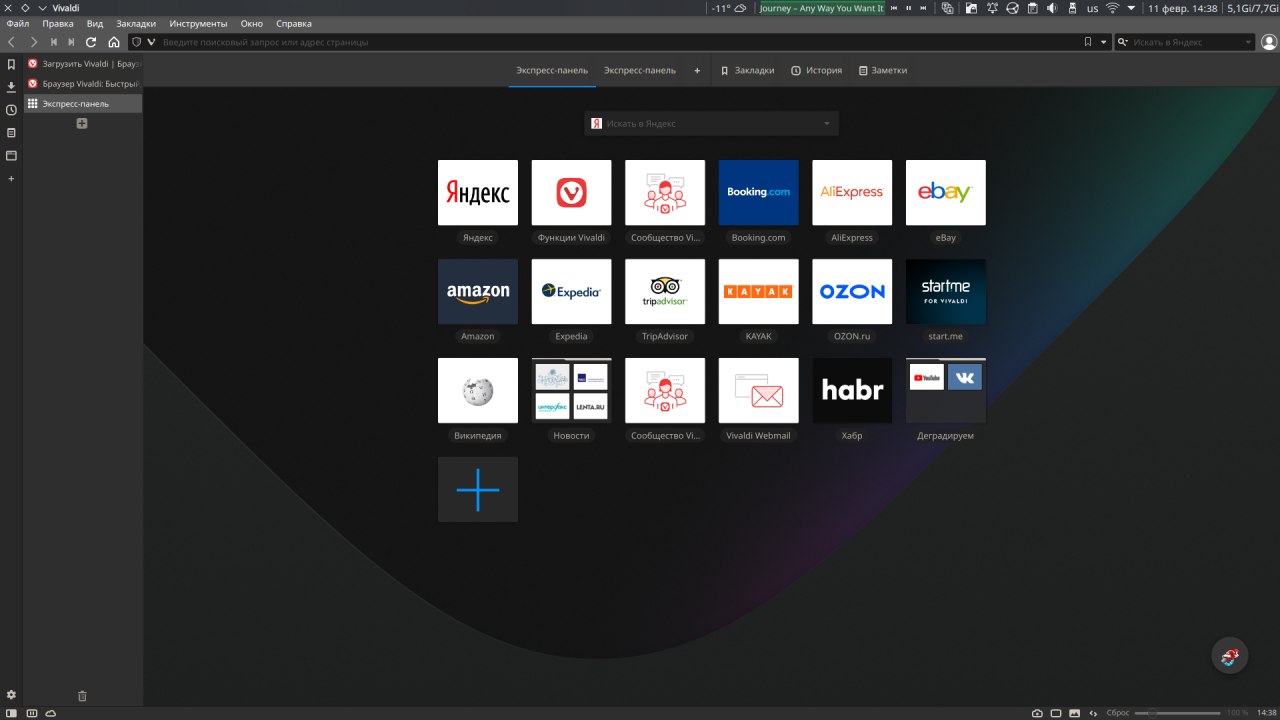Open Vivaldi settings gear icon
1280x720 pixels.
11,695
